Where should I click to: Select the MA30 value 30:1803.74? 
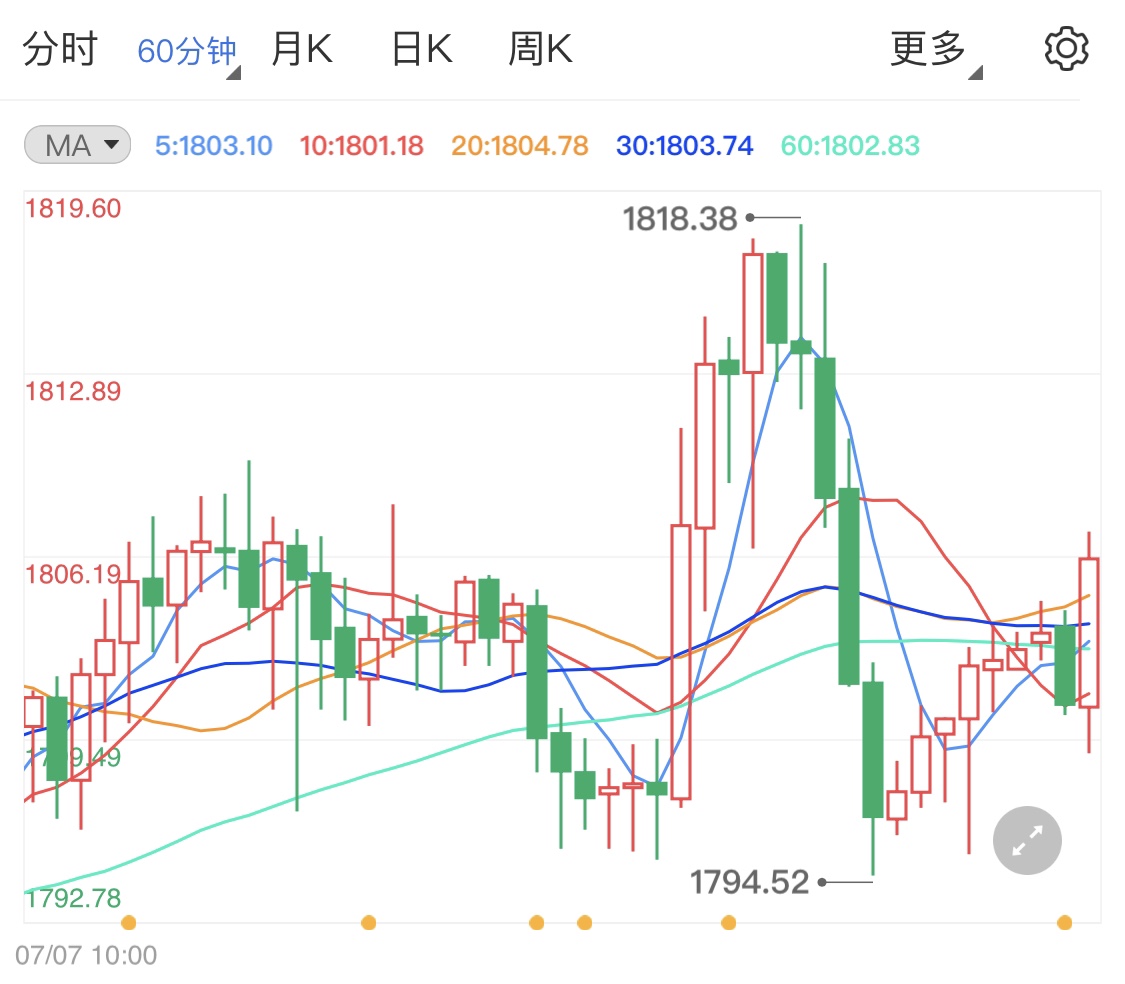684,146
